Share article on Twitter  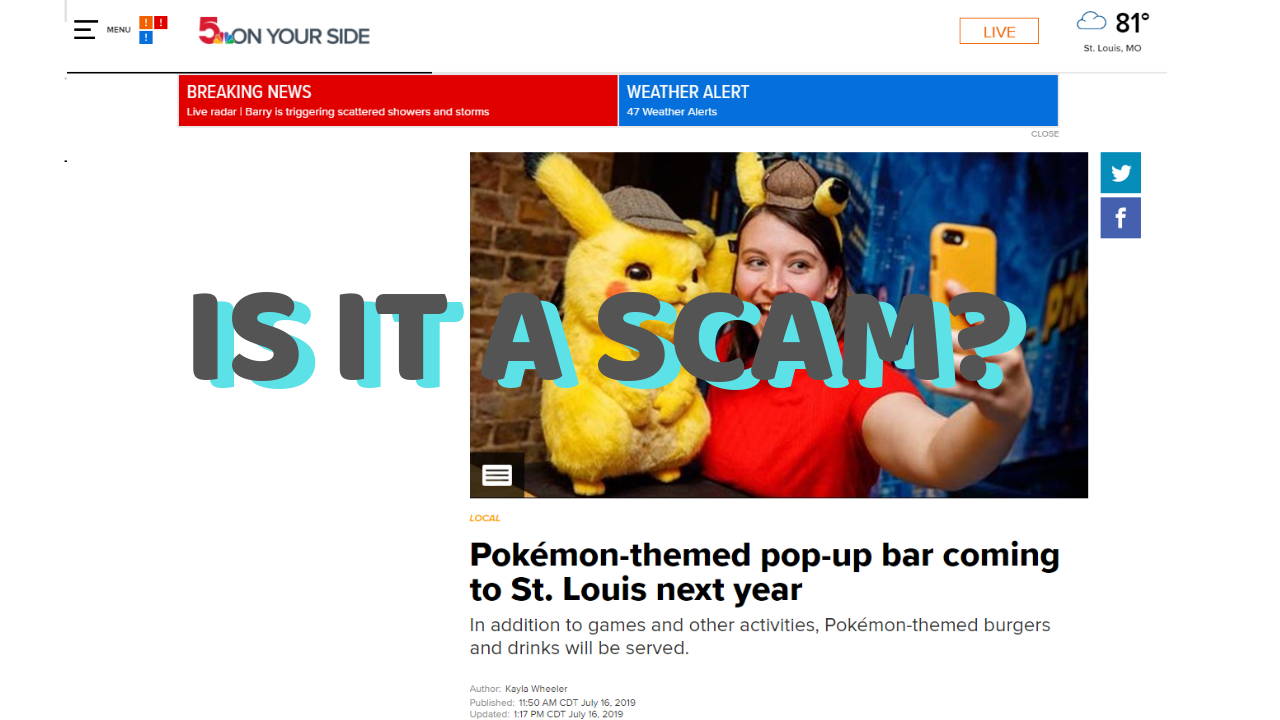click(1121, 173)
